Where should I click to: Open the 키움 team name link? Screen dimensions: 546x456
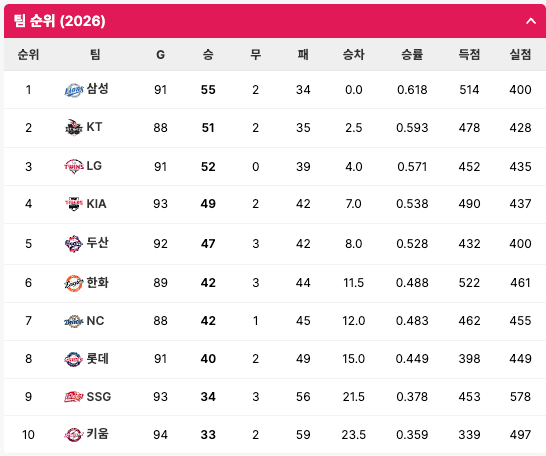coord(98,434)
